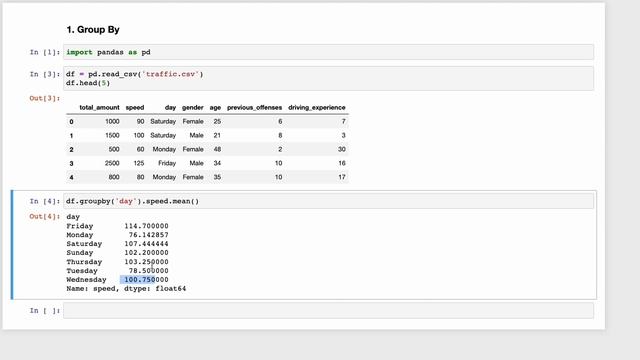Click the speed column header

(x=135, y=107)
